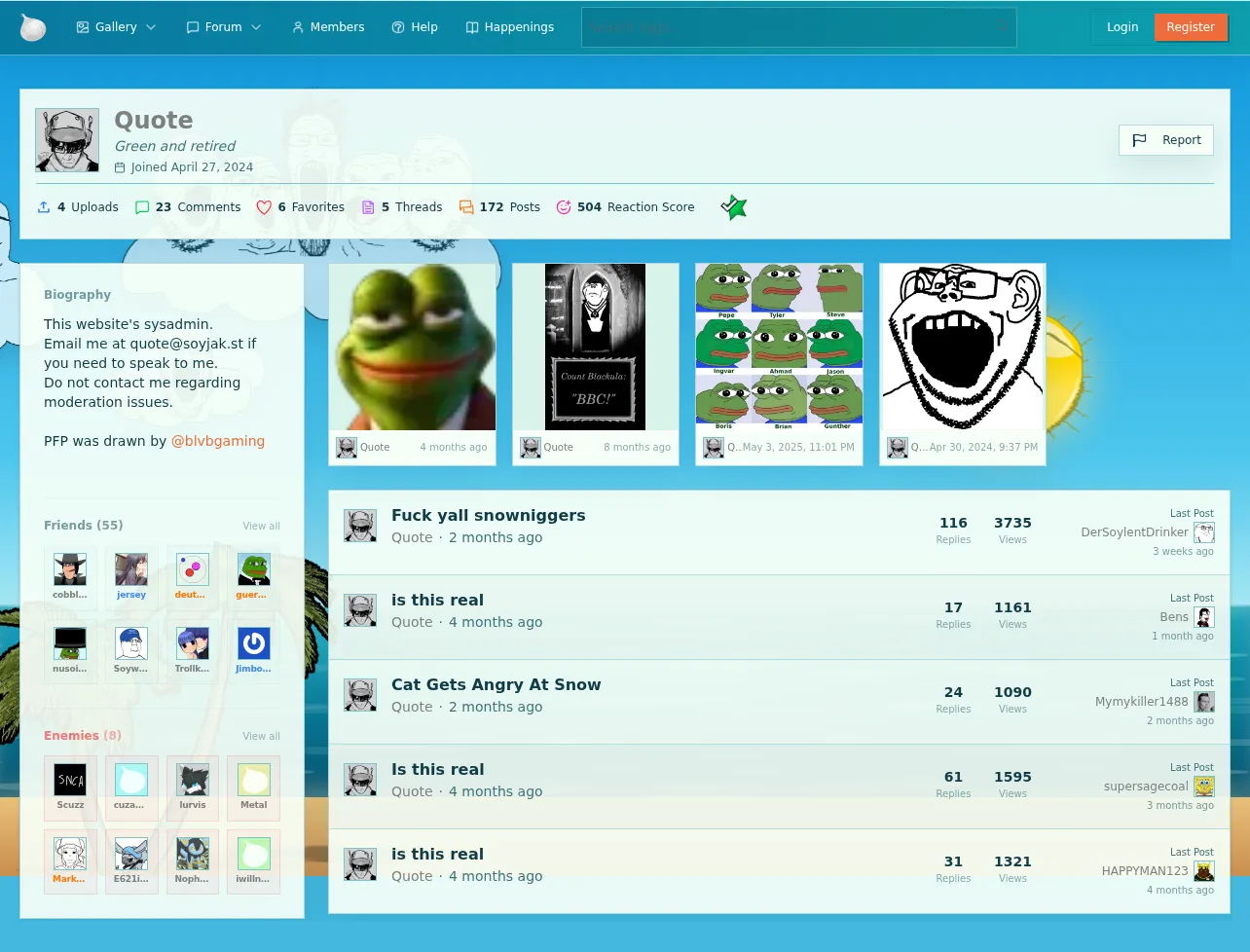Screen dimensions: 1250x952
Task: Click the orange Register button
Action: tap(1191, 27)
